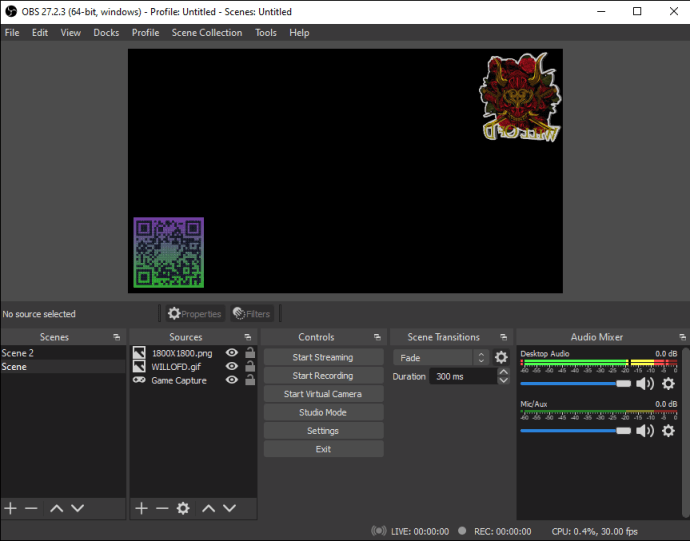
Task: Hide the 1800X1800.png source
Action: pos(231,353)
